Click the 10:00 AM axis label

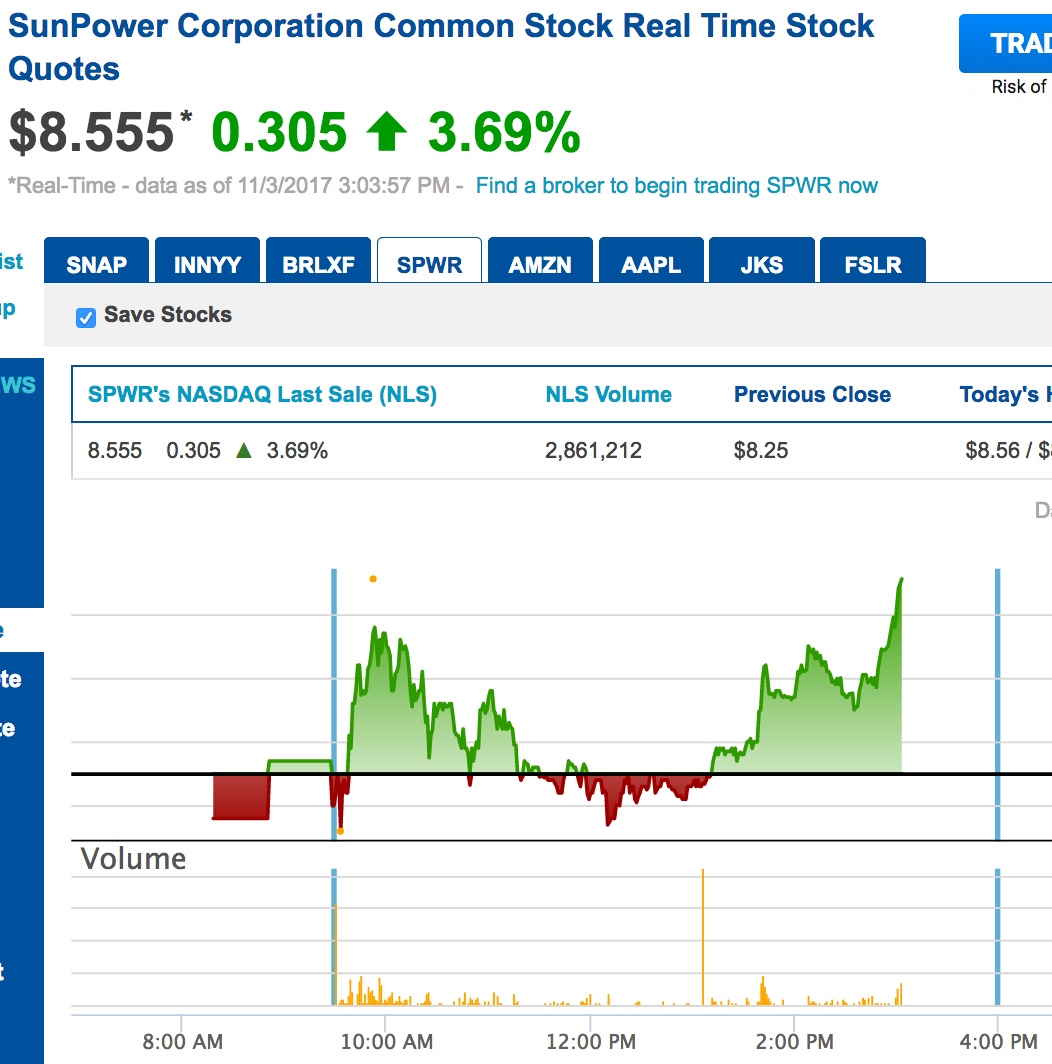386,1041
